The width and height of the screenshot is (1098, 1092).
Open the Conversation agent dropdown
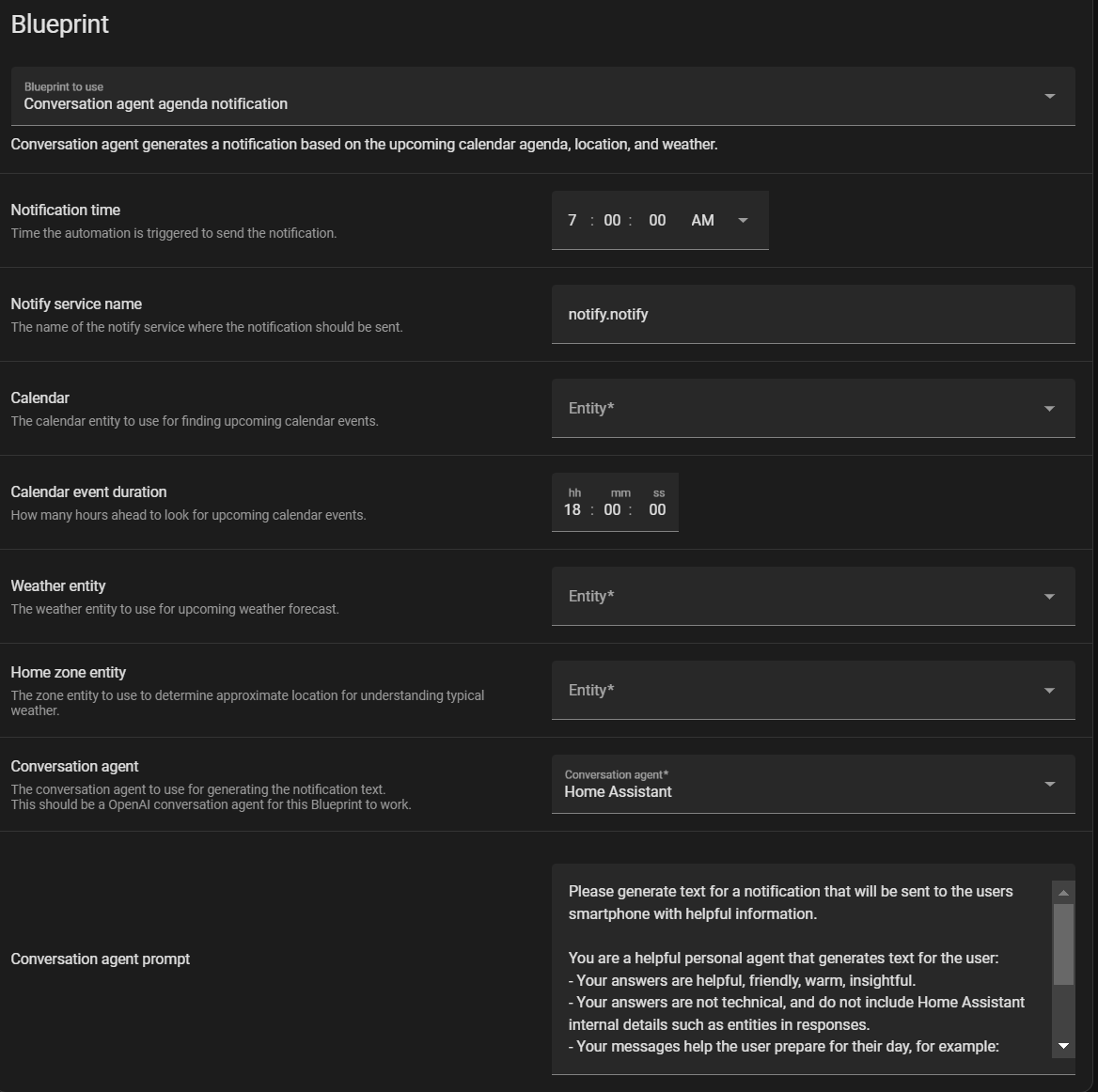[x=813, y=784]
